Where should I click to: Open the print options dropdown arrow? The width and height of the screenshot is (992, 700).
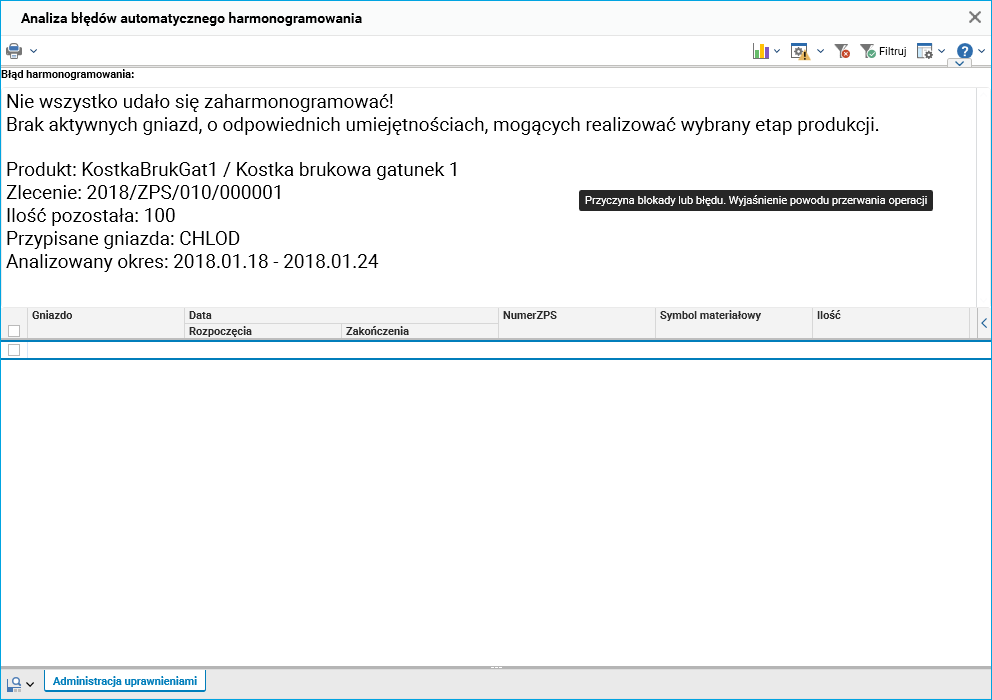[34, 51]
